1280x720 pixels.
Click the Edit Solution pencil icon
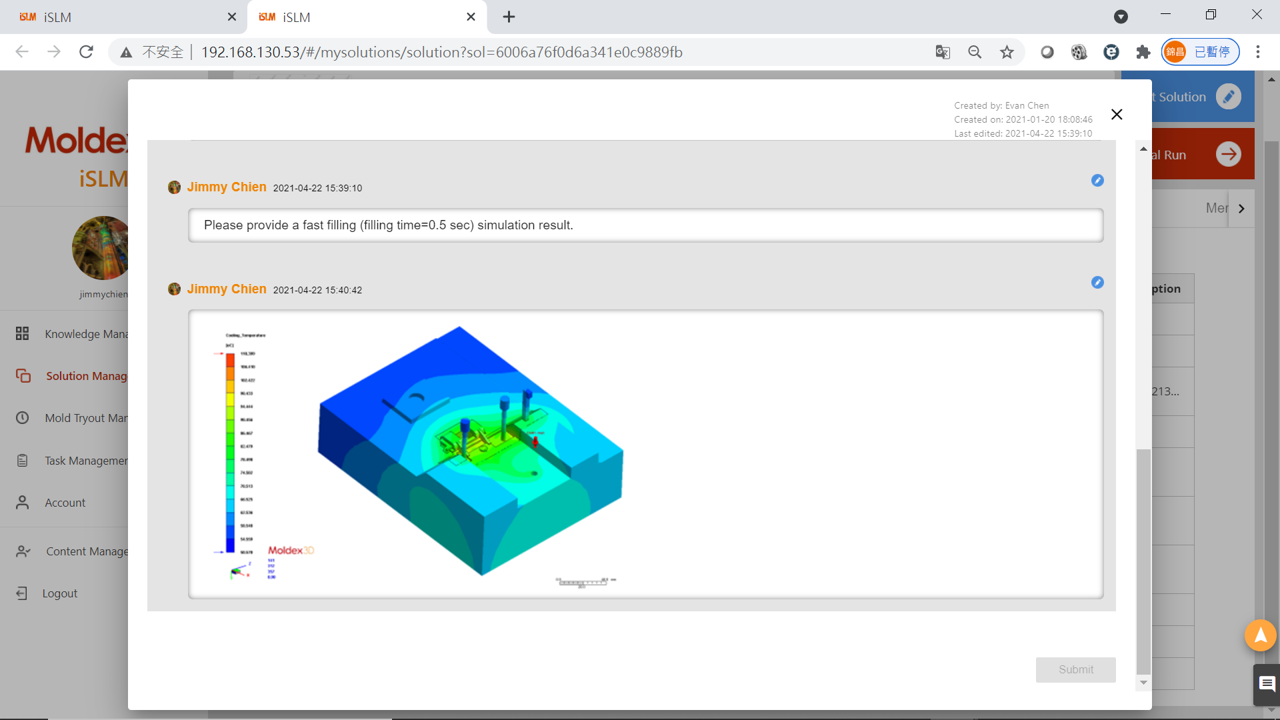(1228, 97)
